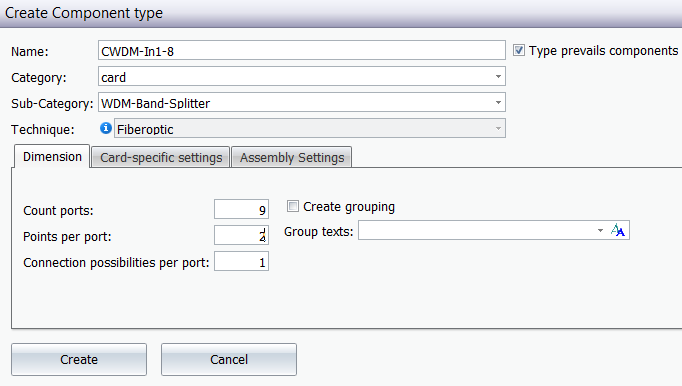This screenshot has width=682, height=386.
Task: Click the Sub-Category: label
Action: pos(52,104)
